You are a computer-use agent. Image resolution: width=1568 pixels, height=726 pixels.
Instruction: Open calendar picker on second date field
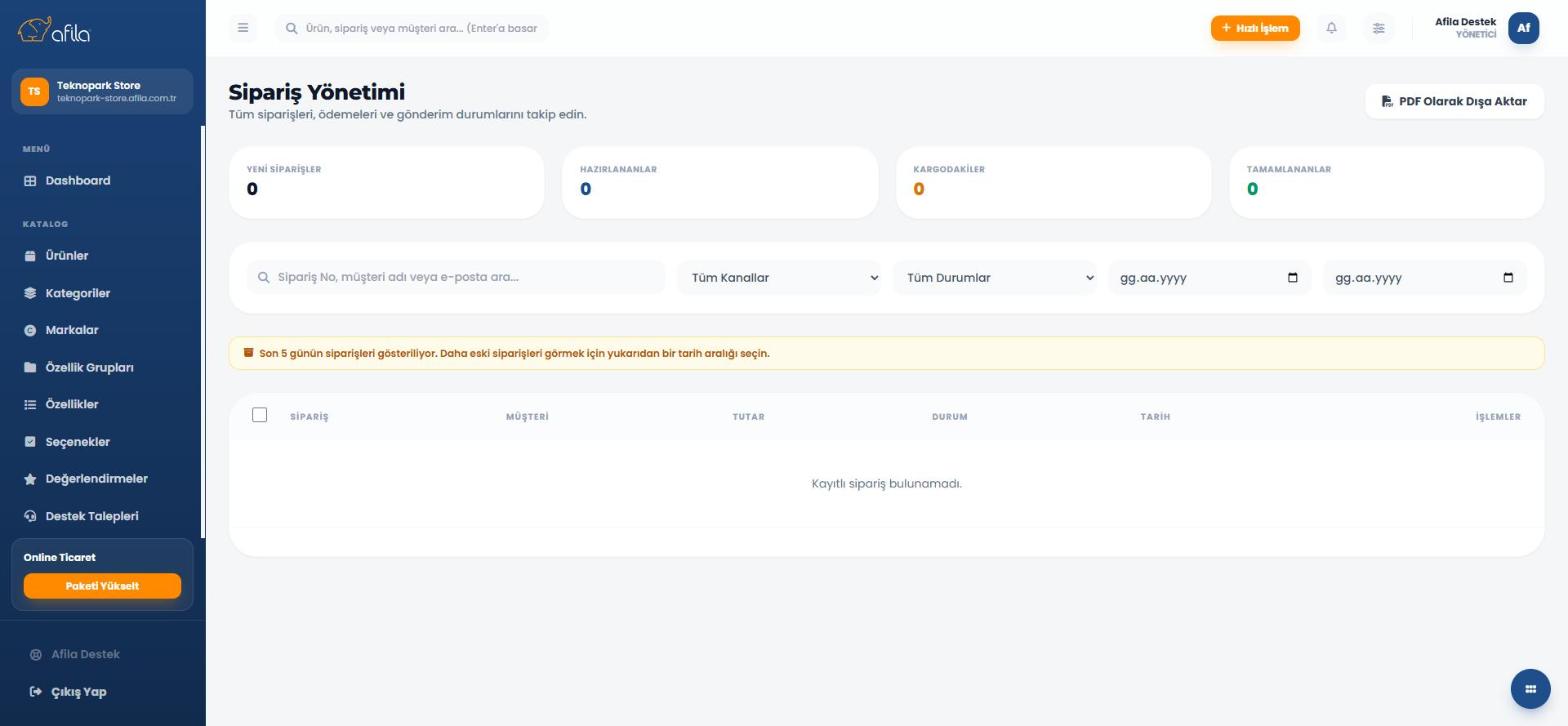click(x=1508, y=278)
